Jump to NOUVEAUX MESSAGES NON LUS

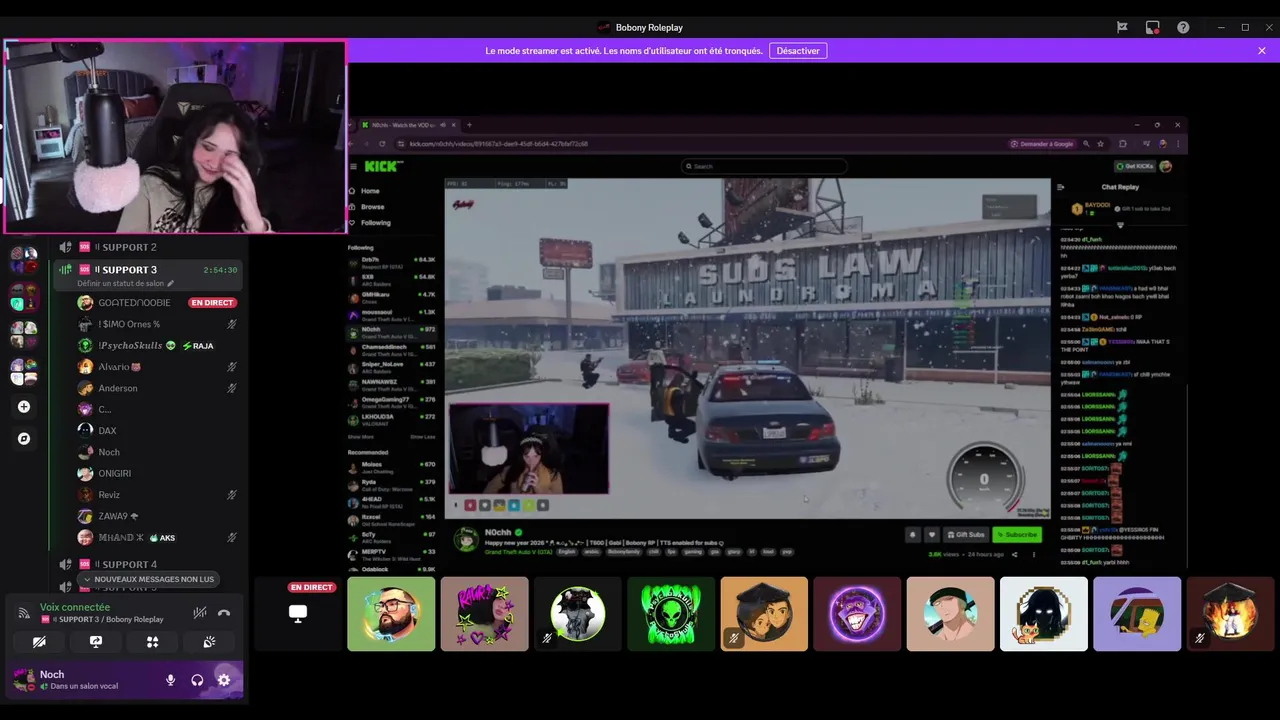[148, 579]
